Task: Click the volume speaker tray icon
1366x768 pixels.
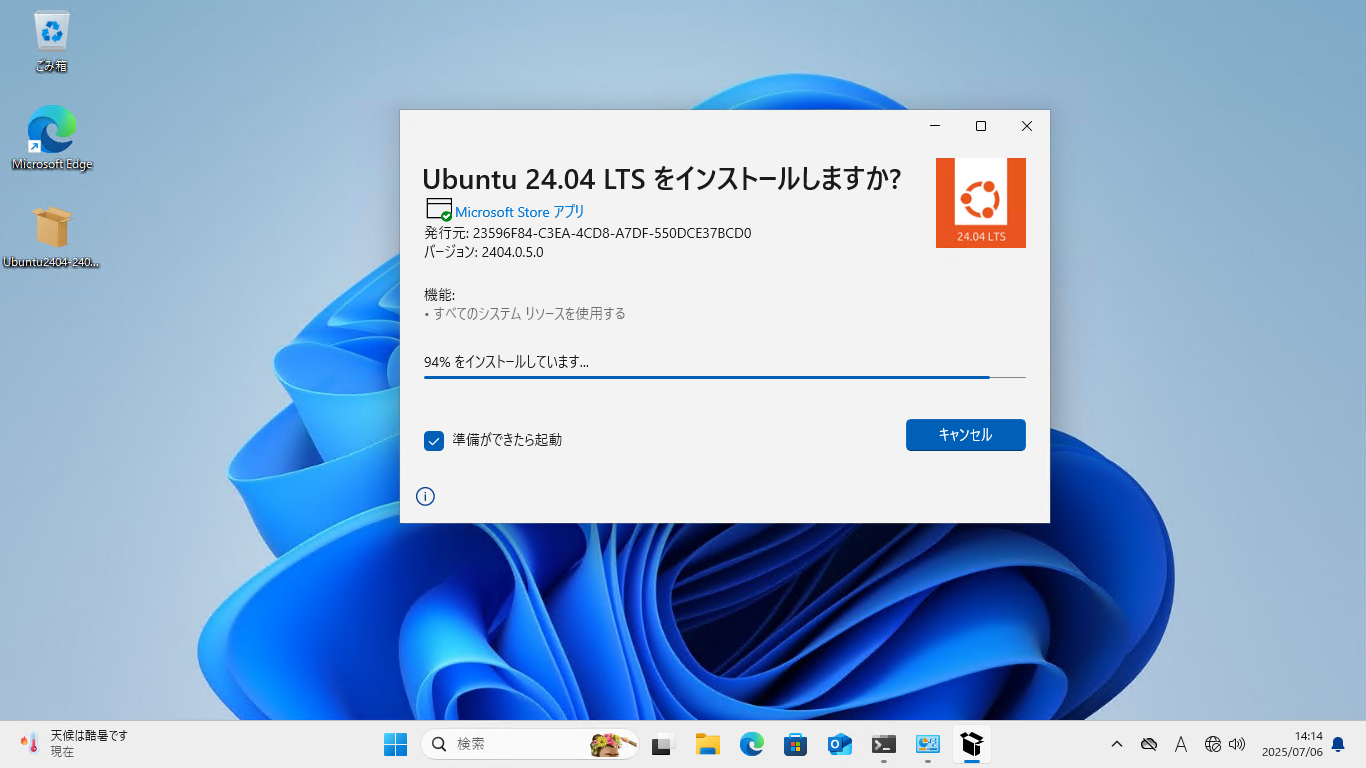Action: (x=1238, y=744)
